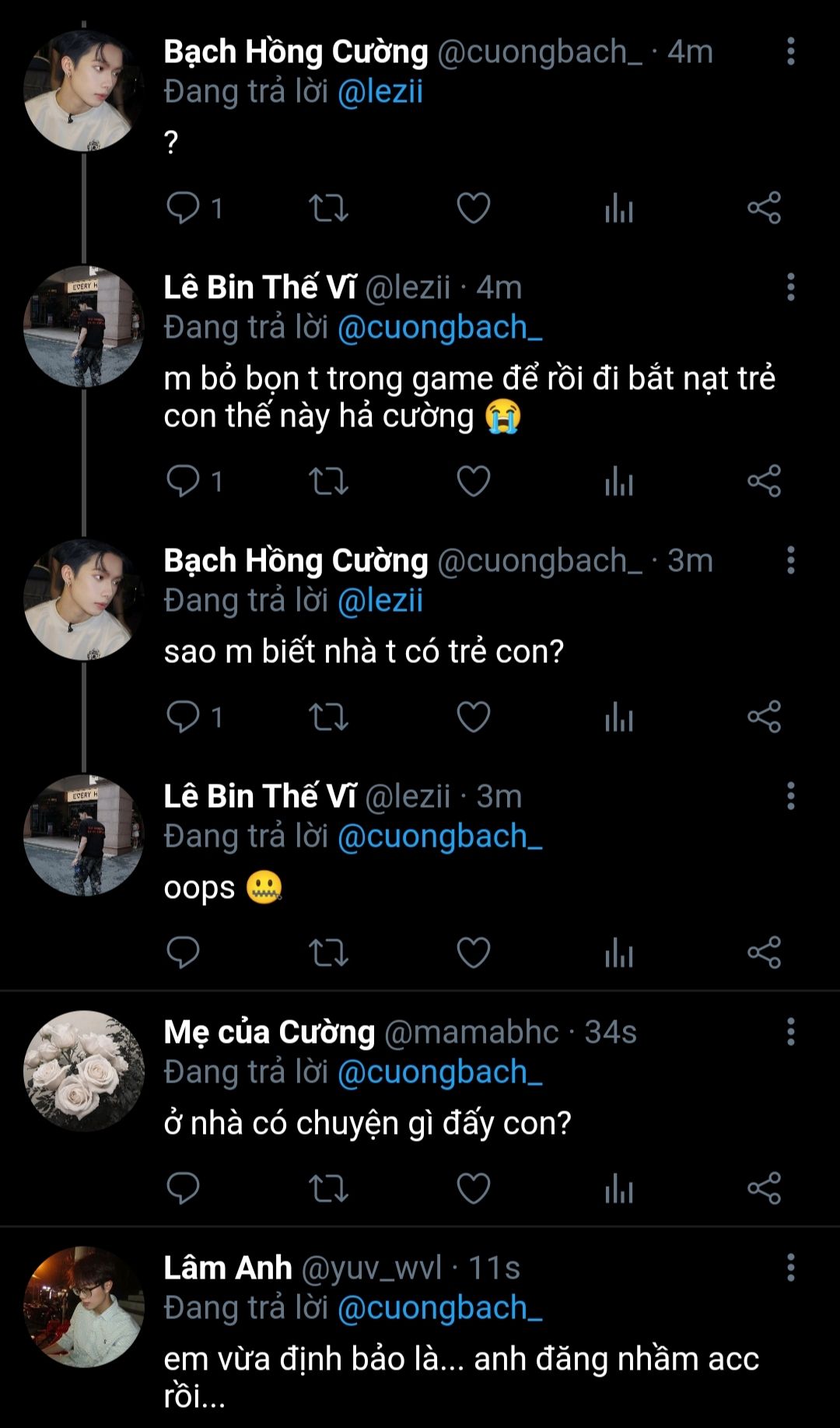Open the Lê Bin Thế Vĩ display name on the oops tweet
The image size is (840, 1428).
click(260, 796)
